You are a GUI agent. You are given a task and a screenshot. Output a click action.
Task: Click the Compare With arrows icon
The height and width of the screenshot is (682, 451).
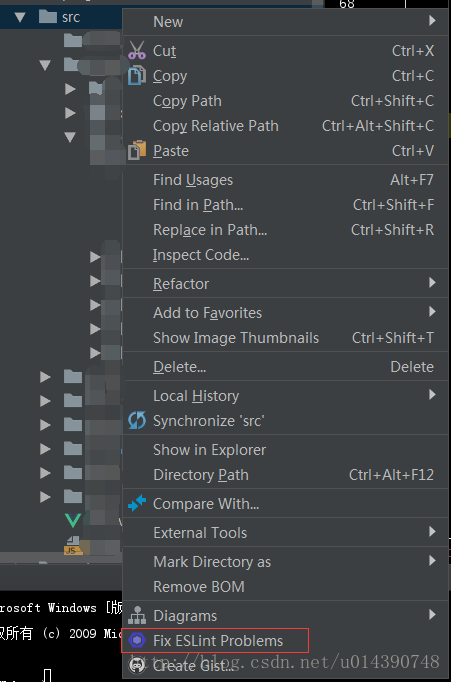[x=137, y=503]
